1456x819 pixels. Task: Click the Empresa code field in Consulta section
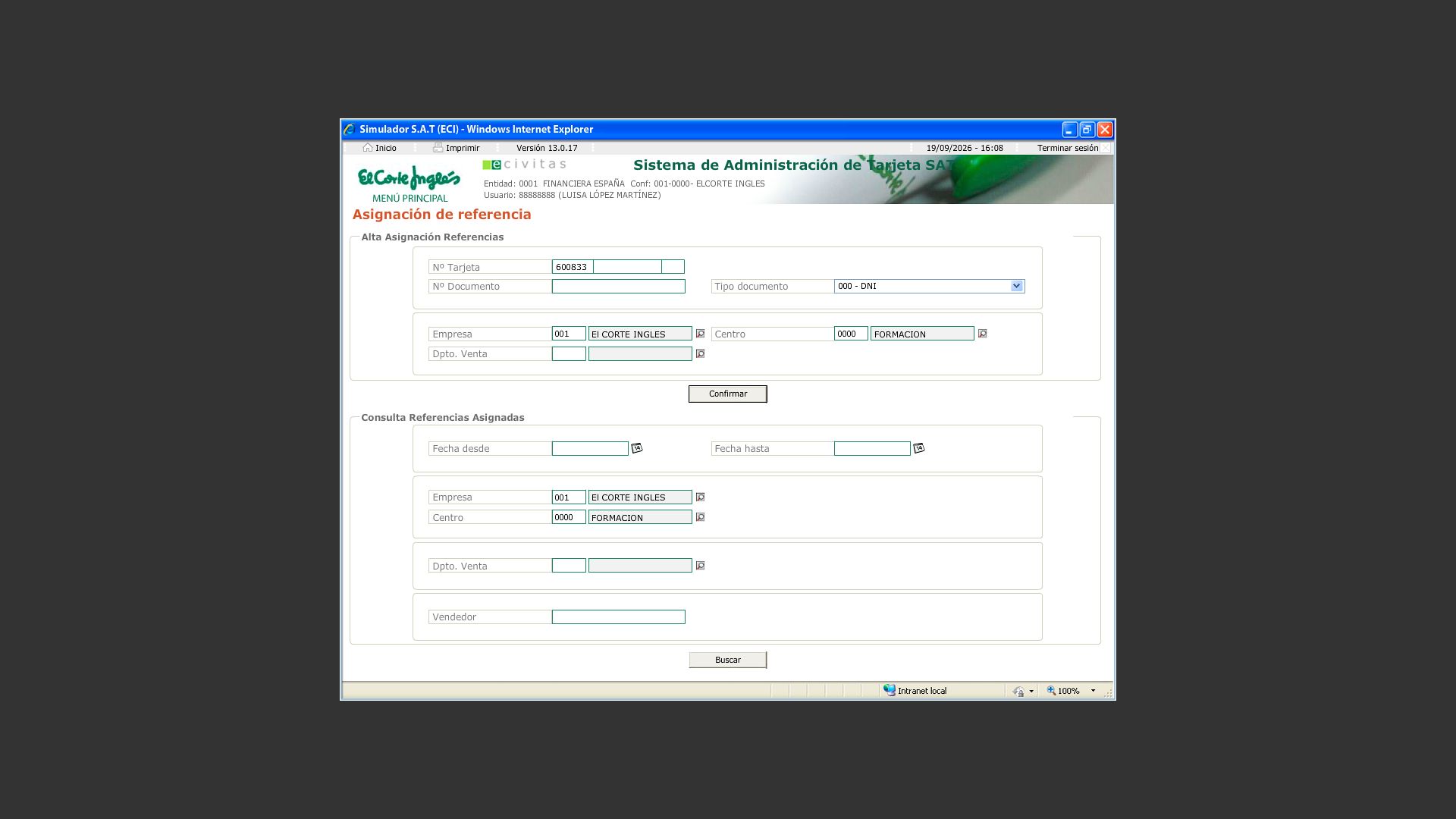click(569, 497)
